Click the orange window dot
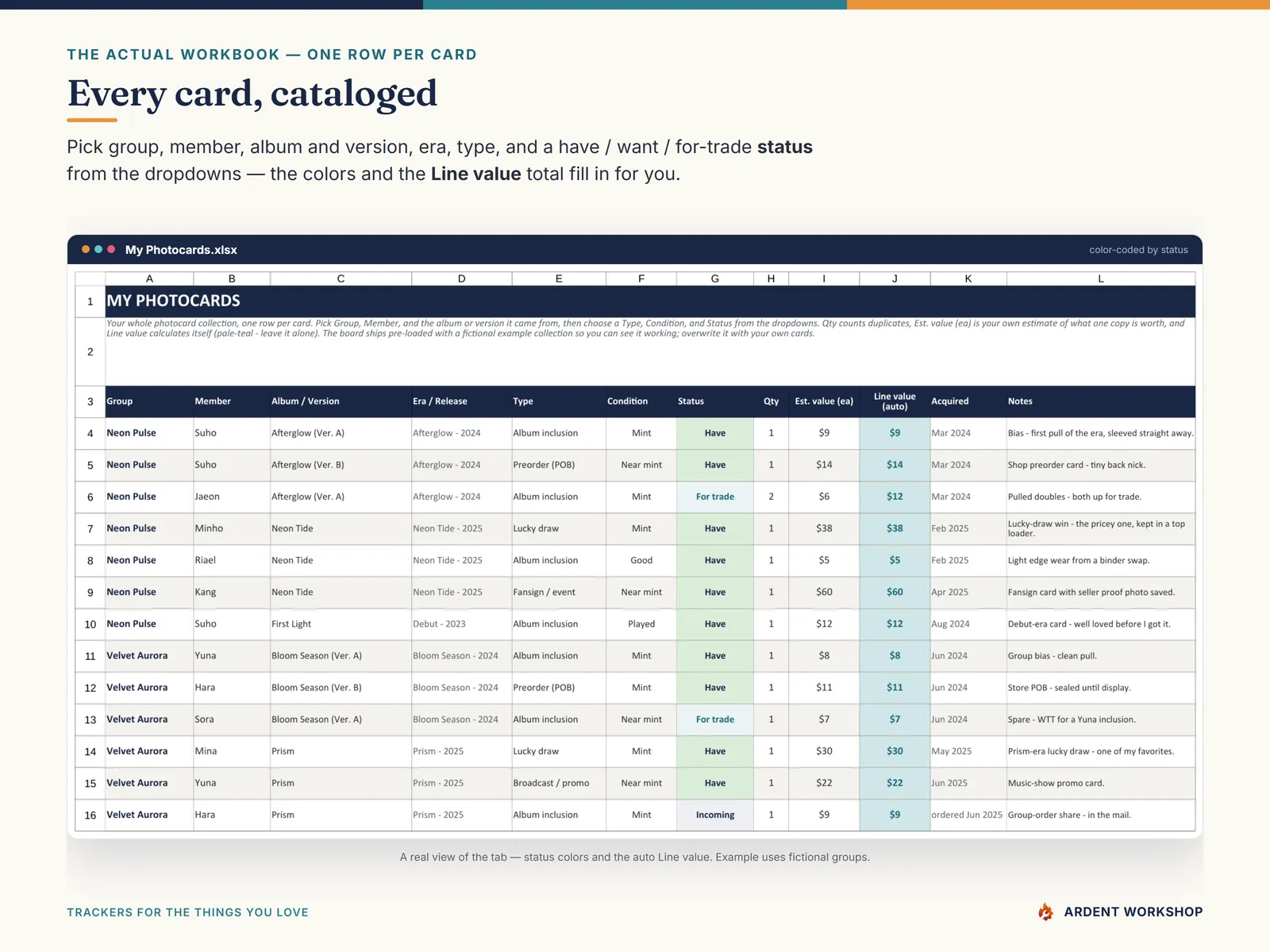The width and height of the screenshot is (1270, 952). click(x=86, y=249)
